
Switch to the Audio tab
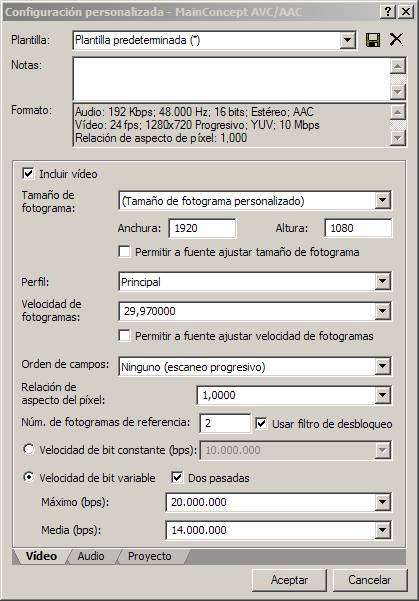coord(91,556)
